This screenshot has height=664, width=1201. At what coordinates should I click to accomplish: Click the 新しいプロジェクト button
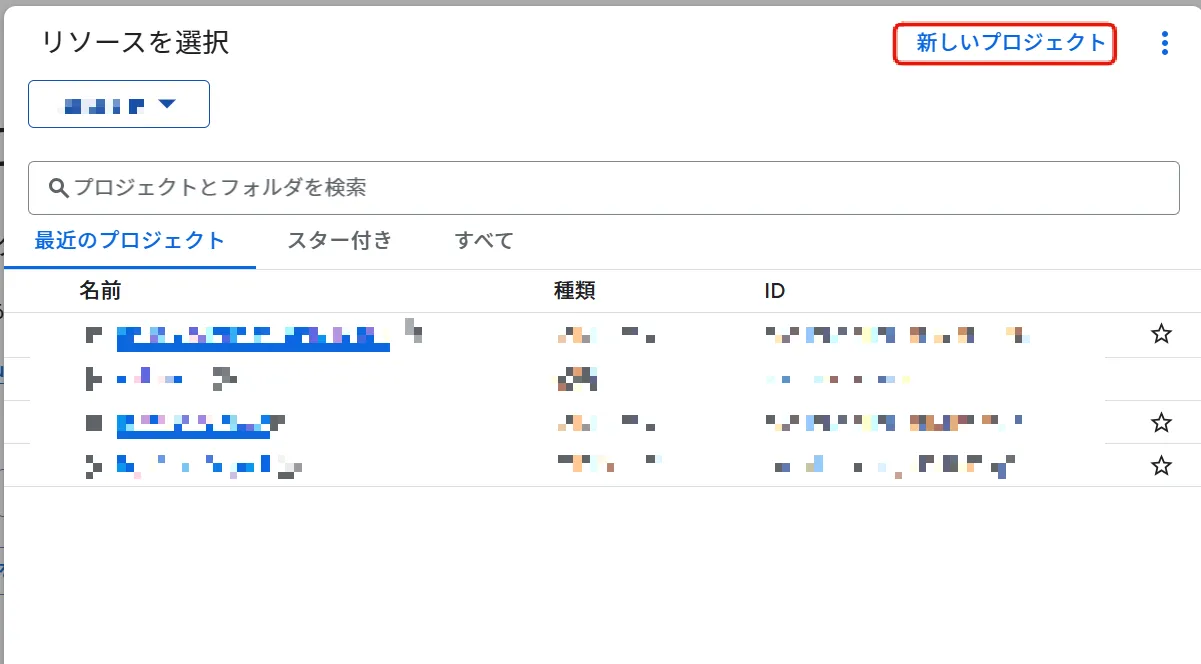(x=1004, y=43)
